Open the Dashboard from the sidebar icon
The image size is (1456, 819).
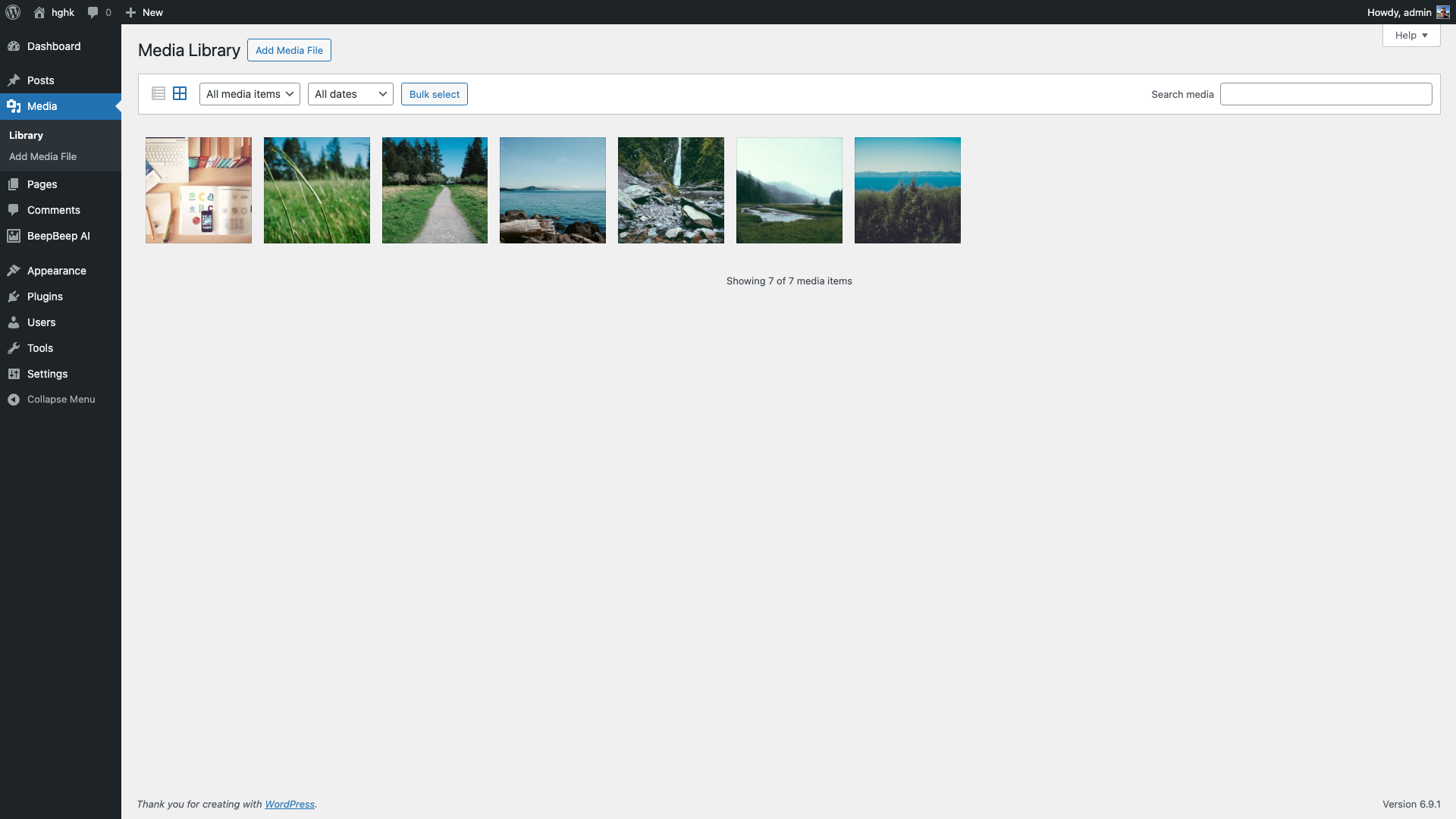(x=14, y=46)
